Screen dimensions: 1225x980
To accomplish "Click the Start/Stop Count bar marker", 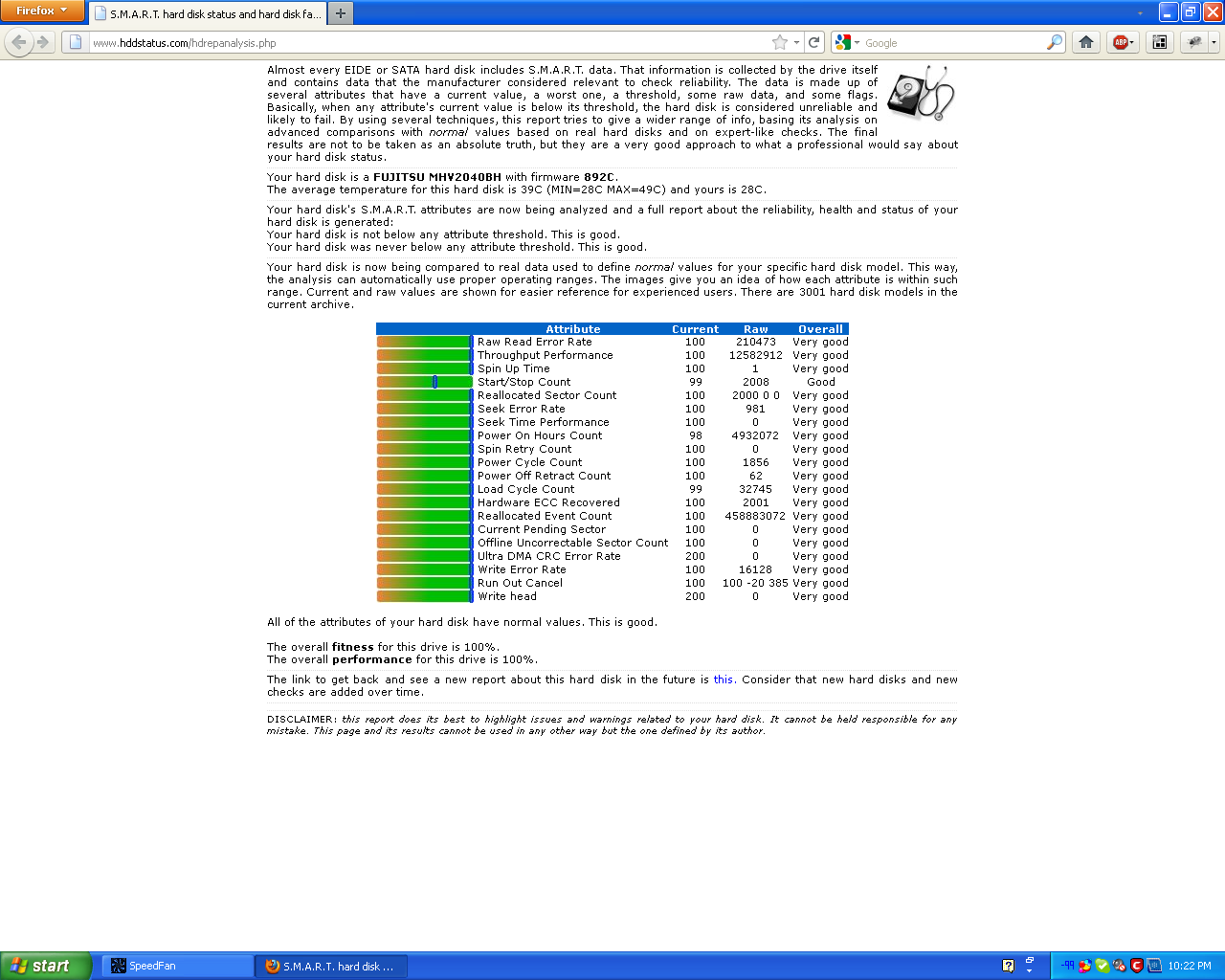I will (x=434, y=382).
